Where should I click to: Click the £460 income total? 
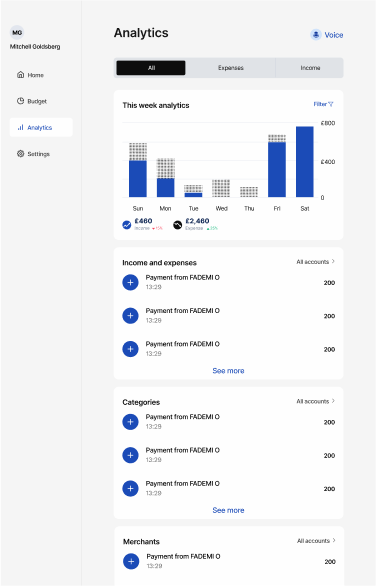point(143,221)
